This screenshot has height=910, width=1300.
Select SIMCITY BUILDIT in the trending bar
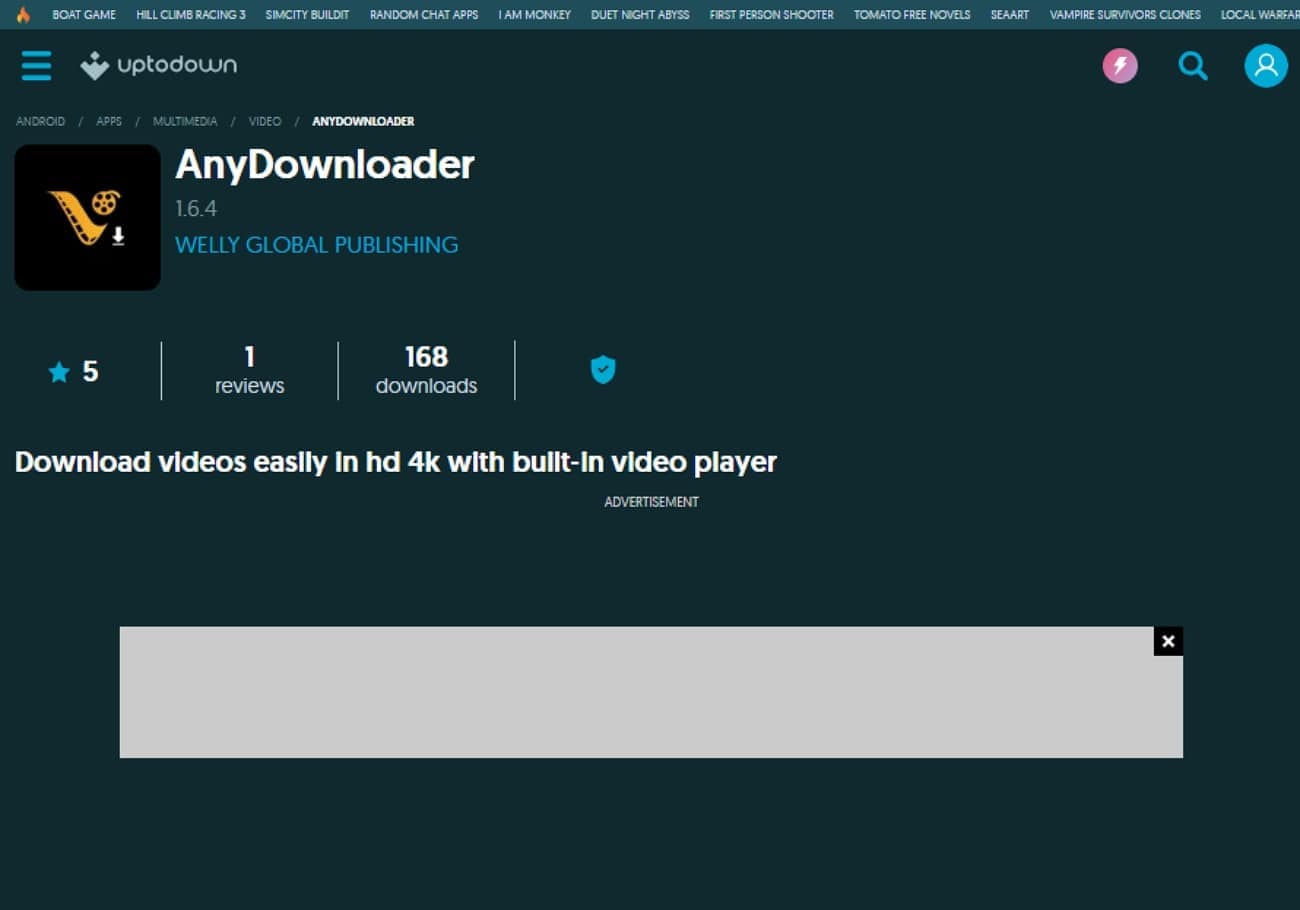pyautogui.click(x=307, y=14)
